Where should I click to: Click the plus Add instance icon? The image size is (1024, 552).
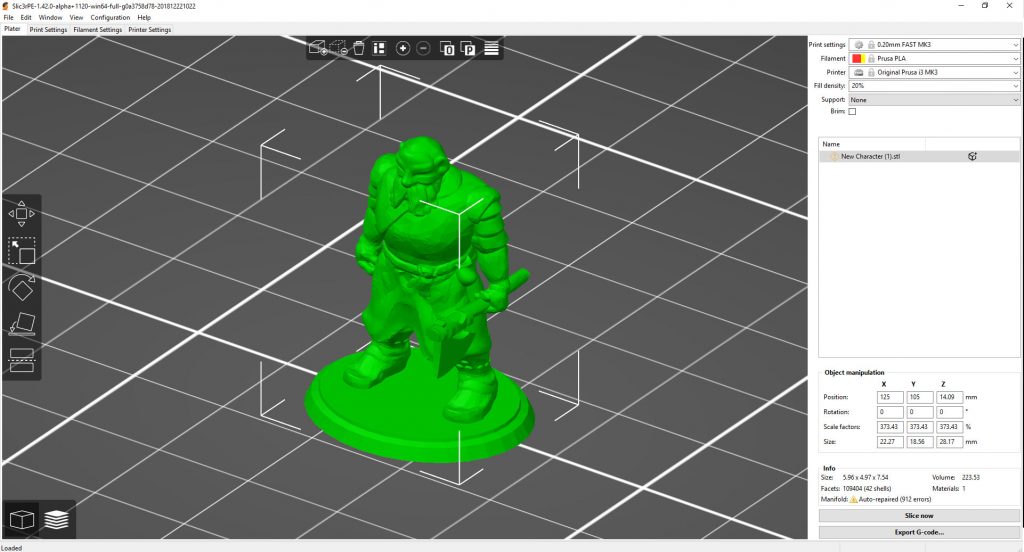[x=403, y=48]
